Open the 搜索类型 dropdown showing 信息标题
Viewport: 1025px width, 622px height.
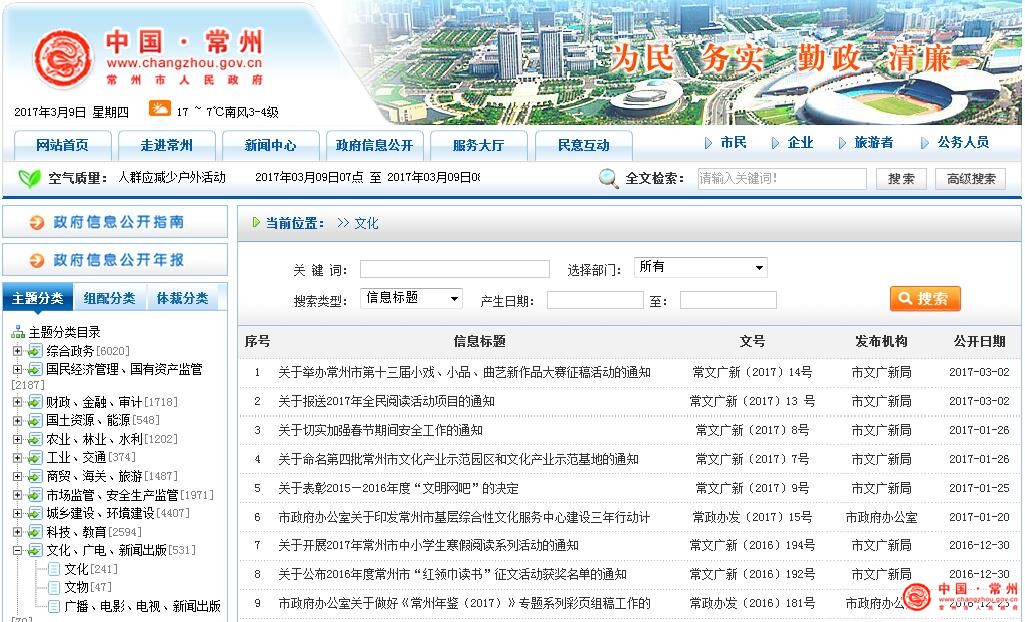(411, 298)
